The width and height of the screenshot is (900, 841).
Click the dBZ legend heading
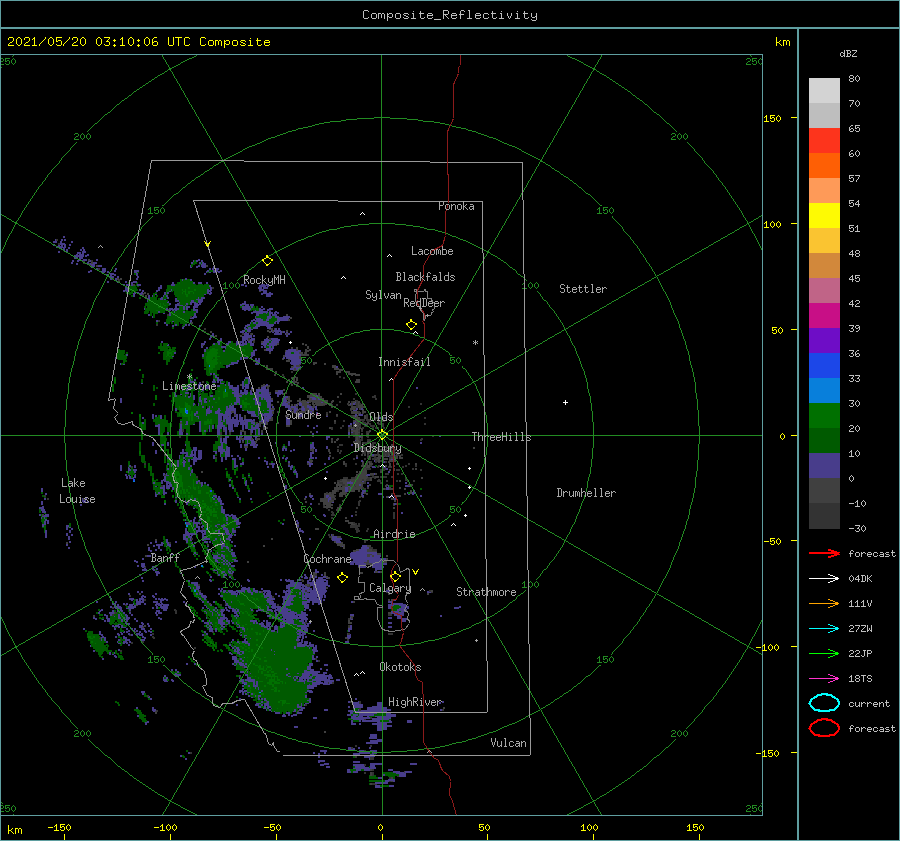848,54
